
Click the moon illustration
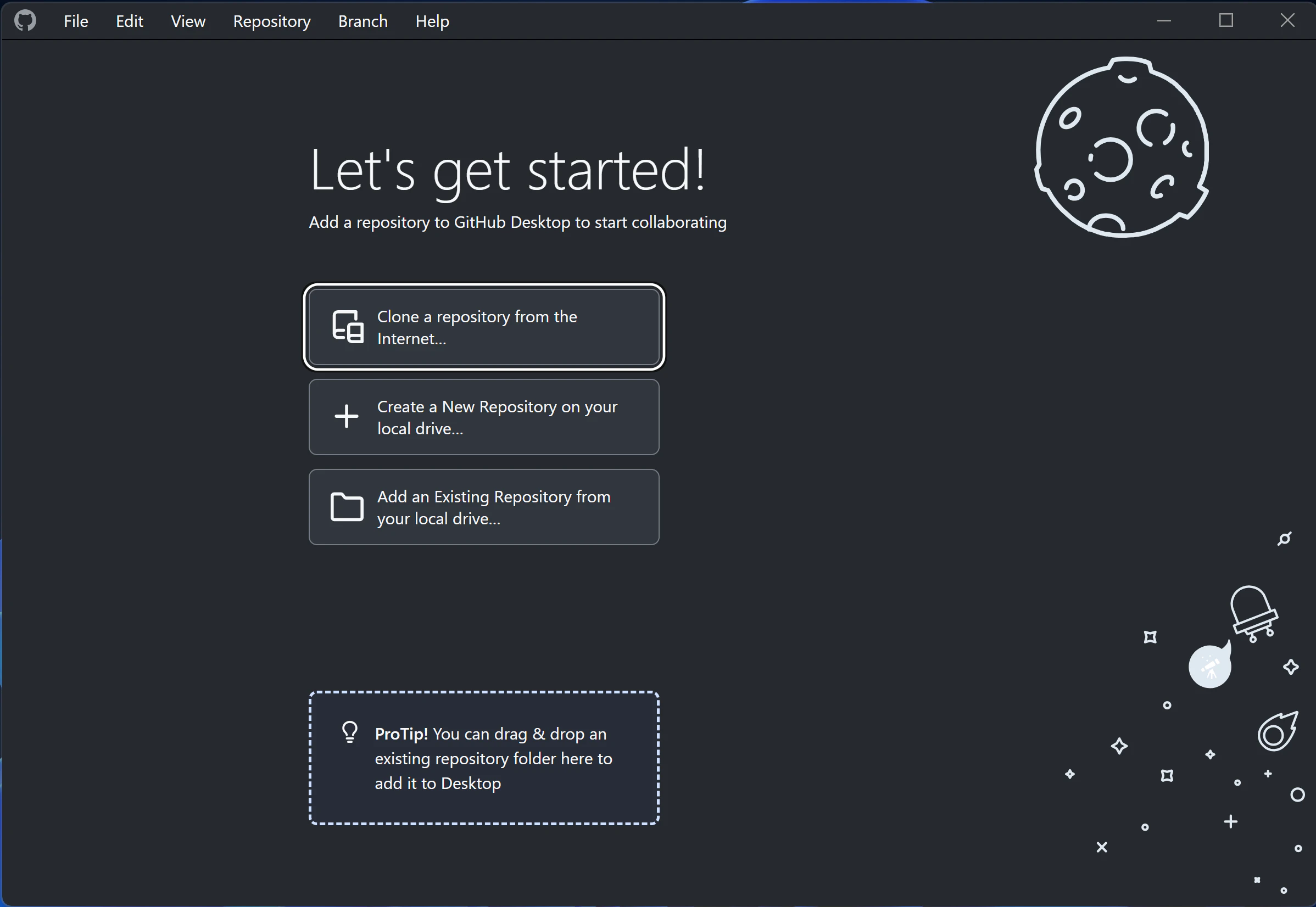pos(1121,148)
